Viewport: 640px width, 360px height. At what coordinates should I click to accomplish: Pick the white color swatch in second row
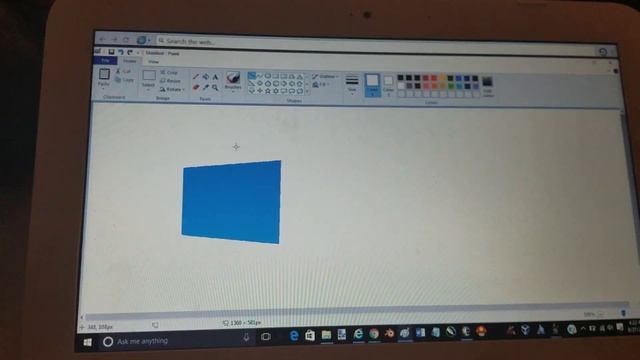click(x=400, y=86)
